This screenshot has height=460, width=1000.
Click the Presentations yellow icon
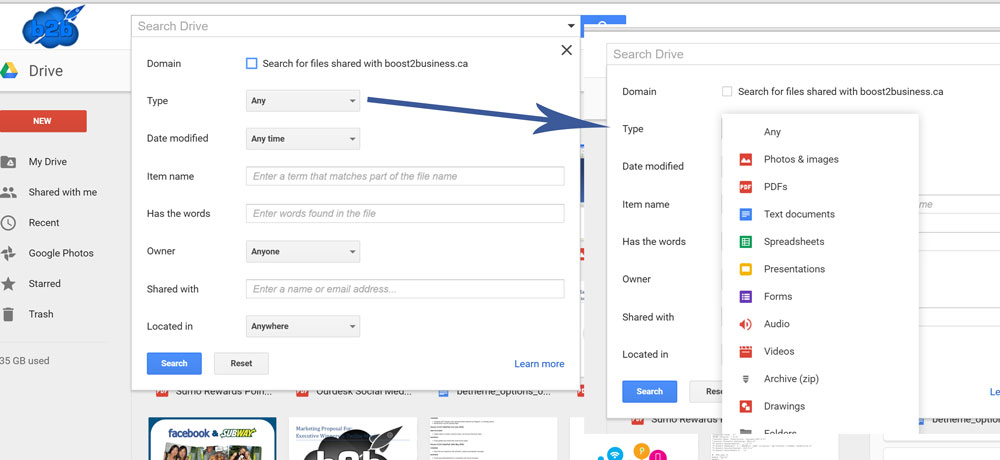[x=745, y=269]
